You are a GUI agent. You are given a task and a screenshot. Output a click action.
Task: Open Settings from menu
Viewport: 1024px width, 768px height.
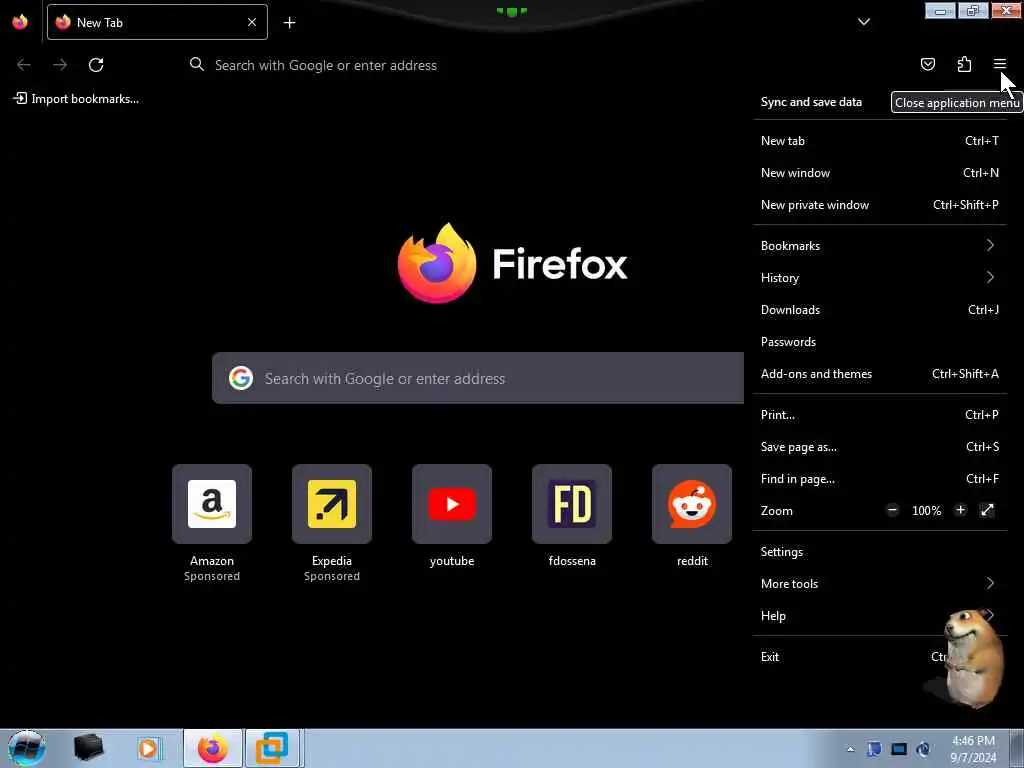pos(880,552)
